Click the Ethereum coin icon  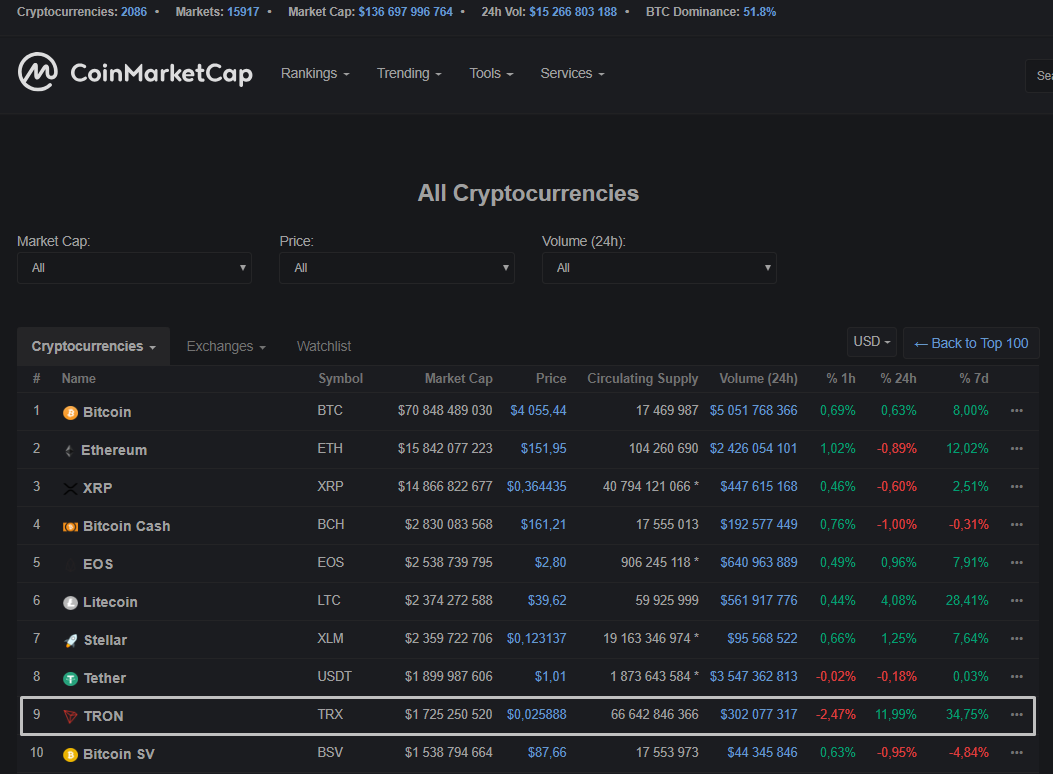point(68,450)
